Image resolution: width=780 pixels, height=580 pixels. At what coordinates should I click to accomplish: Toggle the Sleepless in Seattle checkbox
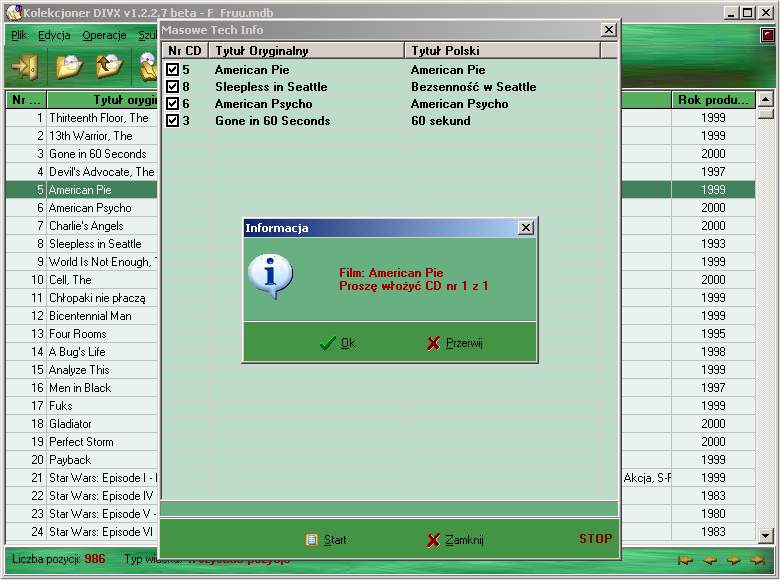click(x=172, y=87)
